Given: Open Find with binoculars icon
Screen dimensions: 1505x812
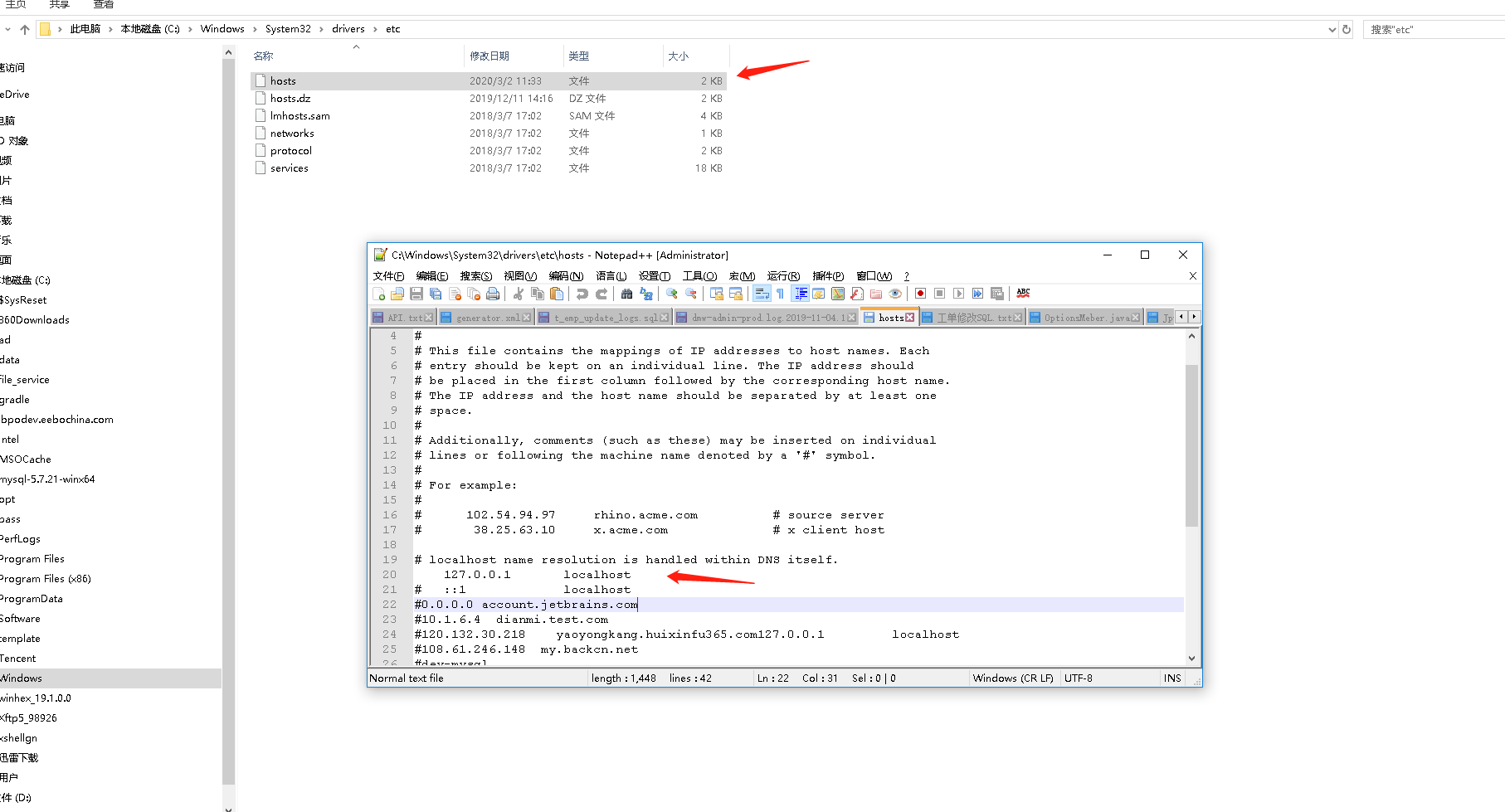Looking at the screenshot, I should coord(626,294).
